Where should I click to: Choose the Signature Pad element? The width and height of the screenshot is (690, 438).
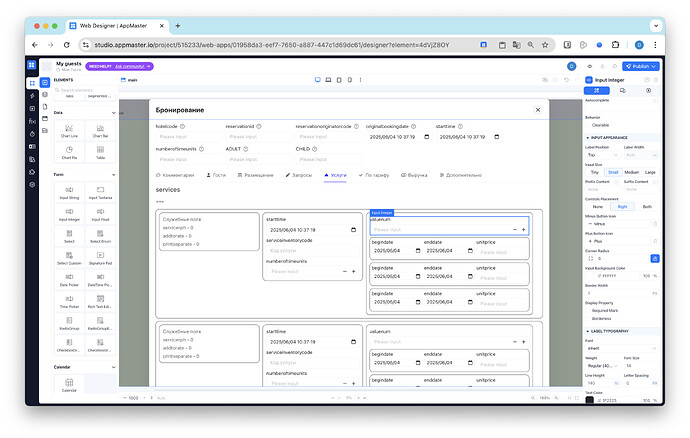(100, 258)
